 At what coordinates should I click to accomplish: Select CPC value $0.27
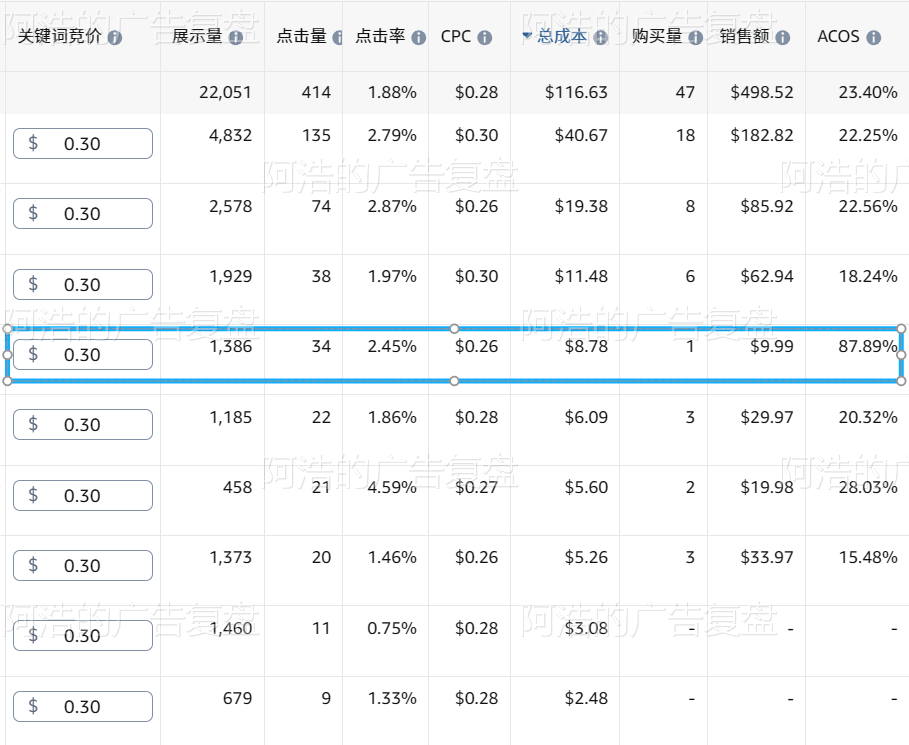click(x=477, y=487)
